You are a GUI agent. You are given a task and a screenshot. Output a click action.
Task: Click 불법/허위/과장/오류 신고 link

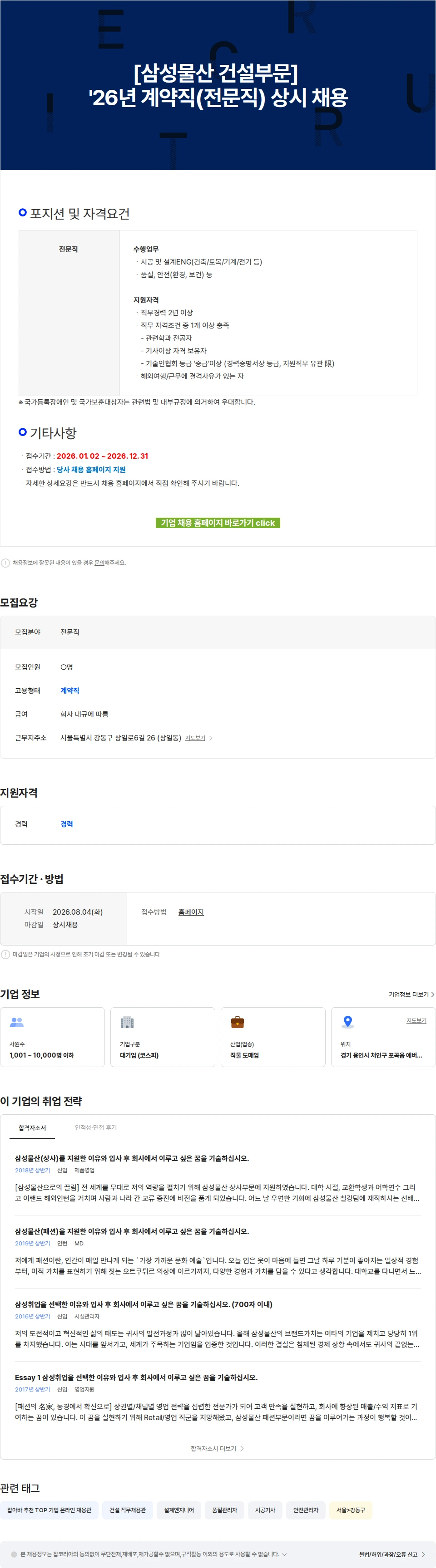tap(388, 1554)
